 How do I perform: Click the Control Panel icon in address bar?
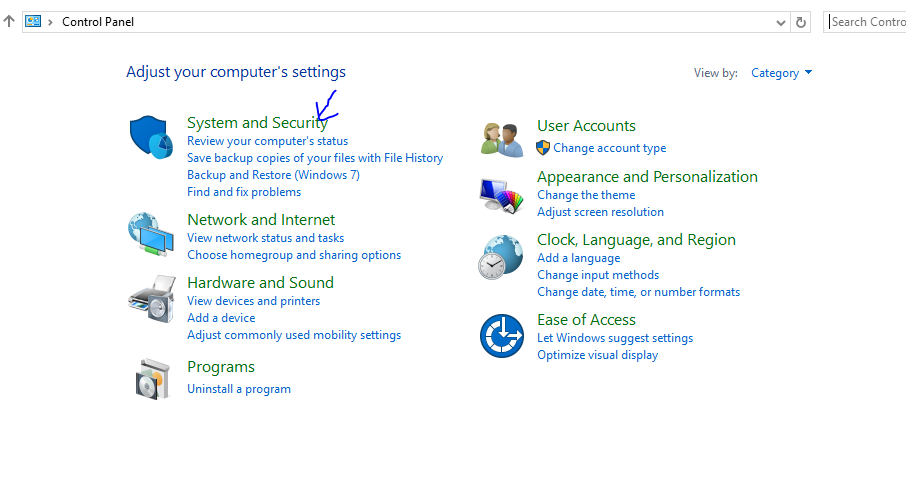pos(33,21)
